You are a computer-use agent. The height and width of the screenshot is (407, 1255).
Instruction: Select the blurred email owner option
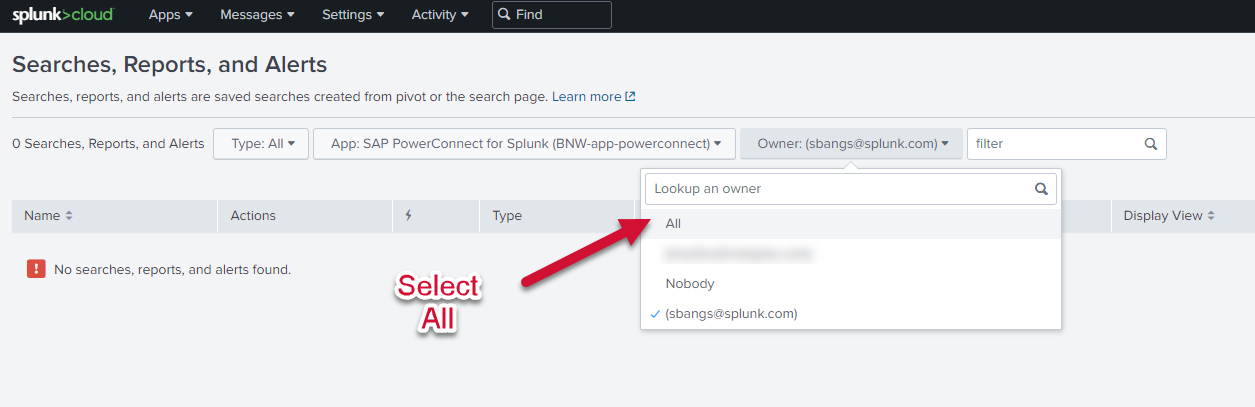point(738,254)
